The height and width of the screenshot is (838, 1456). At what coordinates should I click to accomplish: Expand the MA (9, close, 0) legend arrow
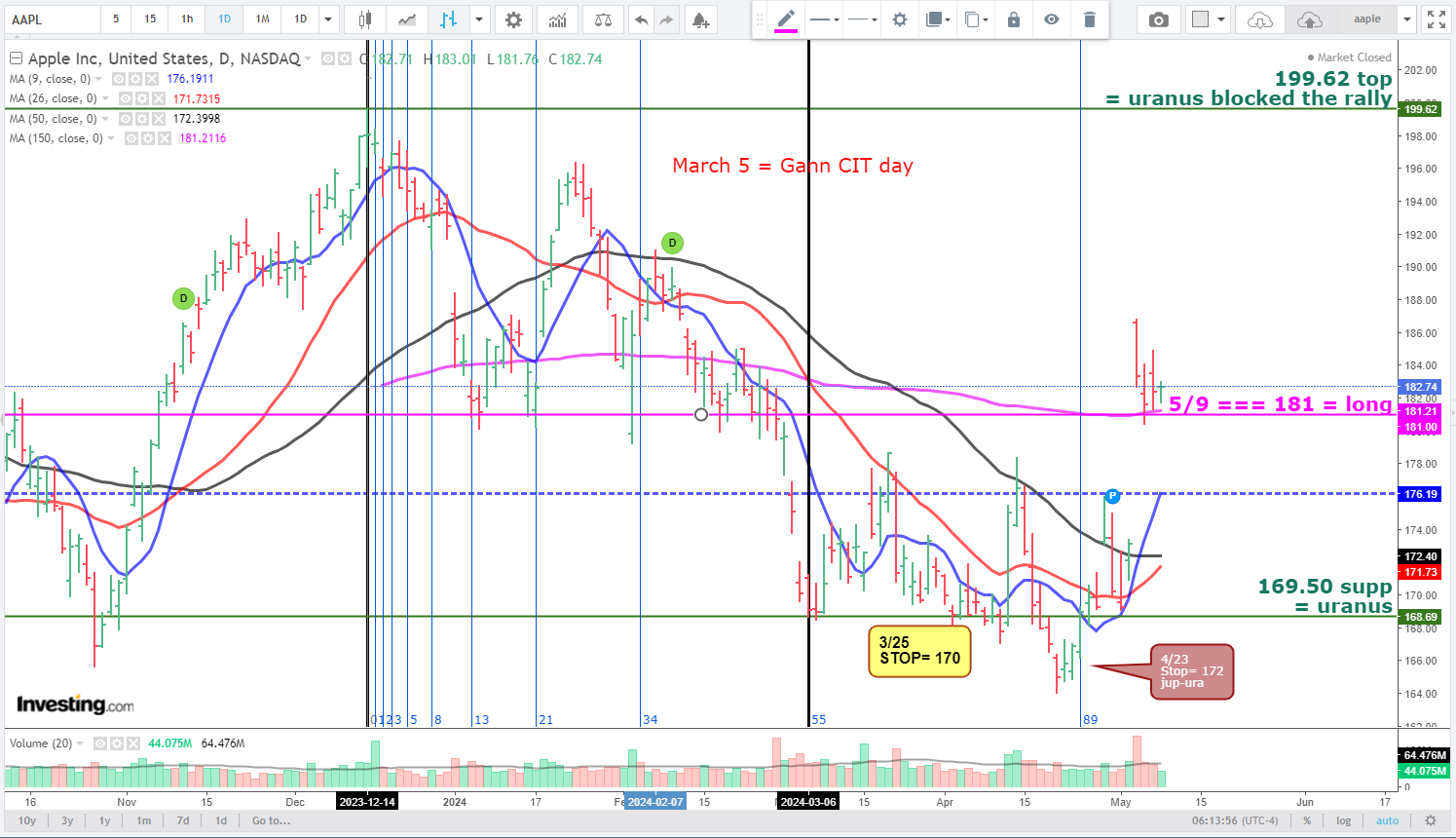(98, 79)
